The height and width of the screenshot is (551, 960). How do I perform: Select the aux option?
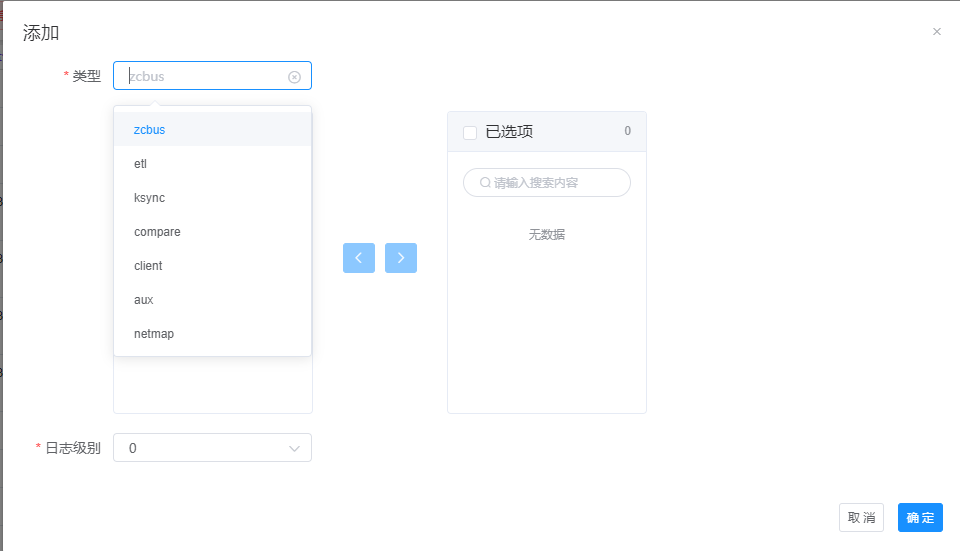point(144,300)
